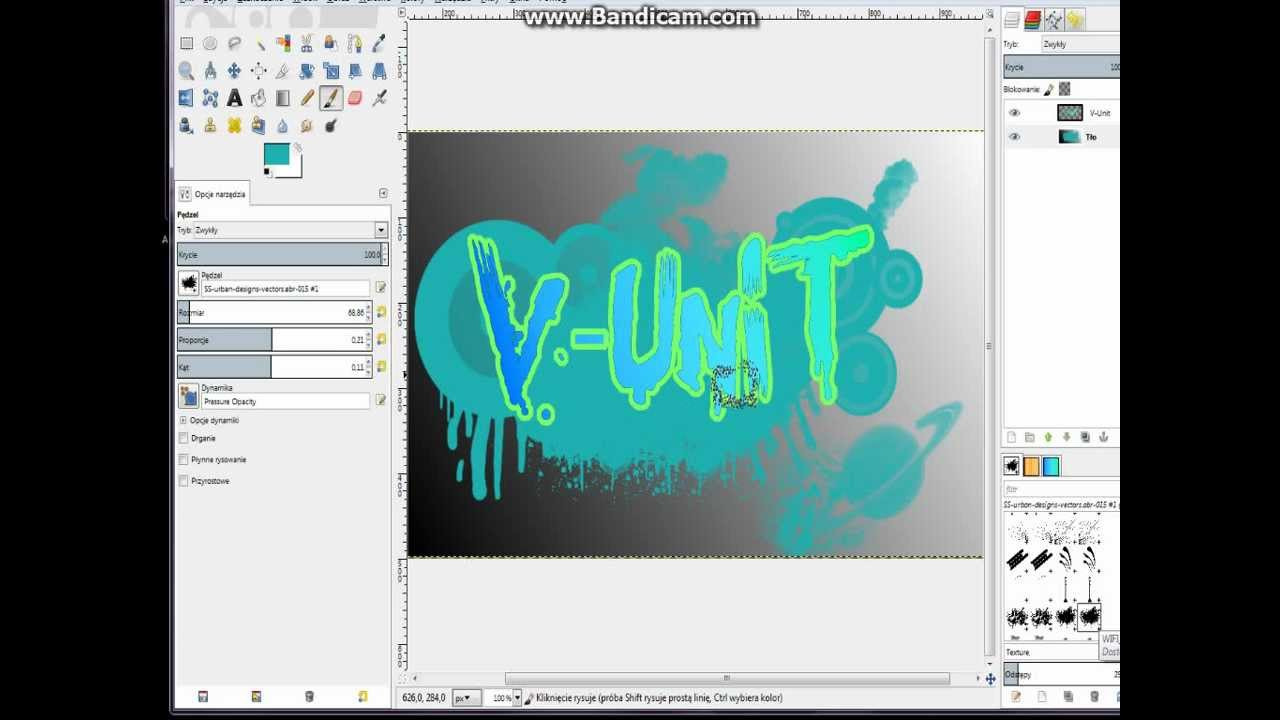Select the Select by Color tool
Image resolution: width=1280 pixels, height=720 pixels.
pos(283,43)
